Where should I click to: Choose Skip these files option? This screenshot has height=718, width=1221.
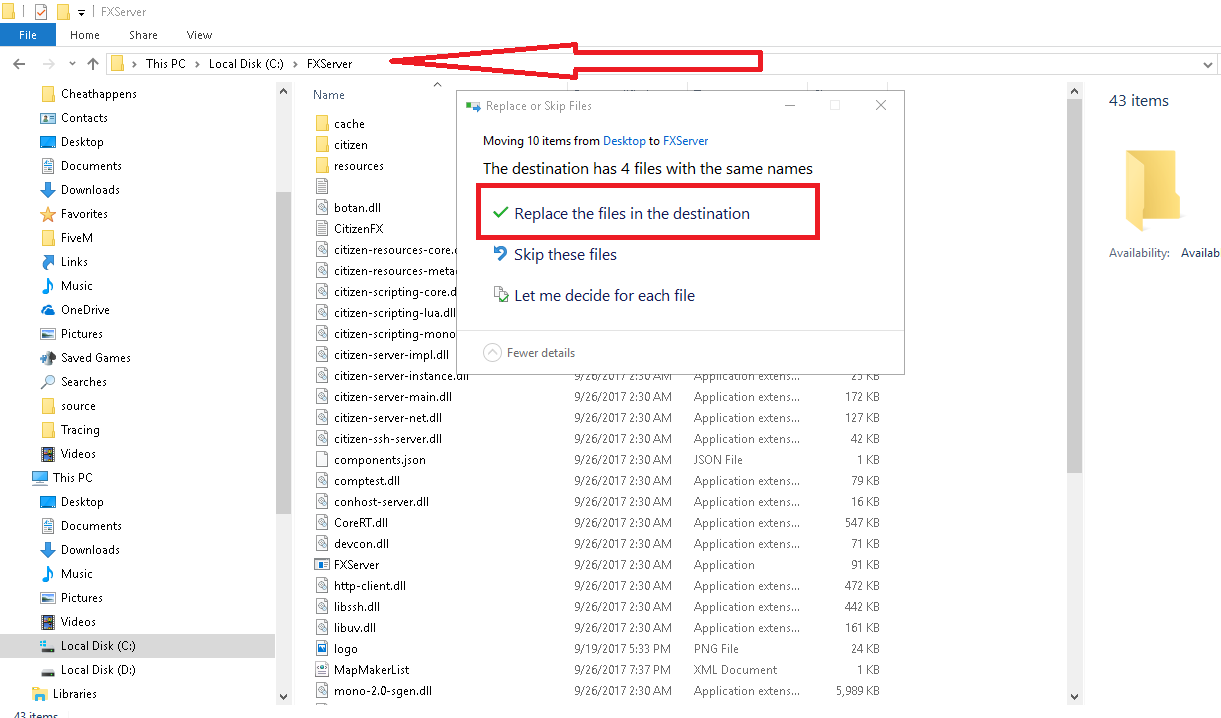click(x=565, y=255)
